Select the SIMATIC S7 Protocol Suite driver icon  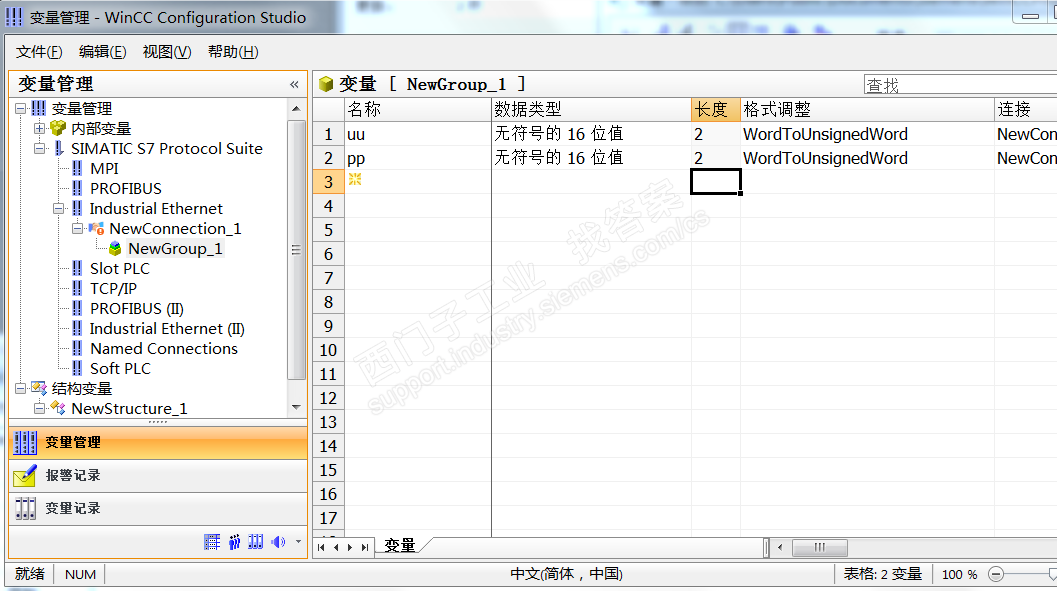(59, 148)
